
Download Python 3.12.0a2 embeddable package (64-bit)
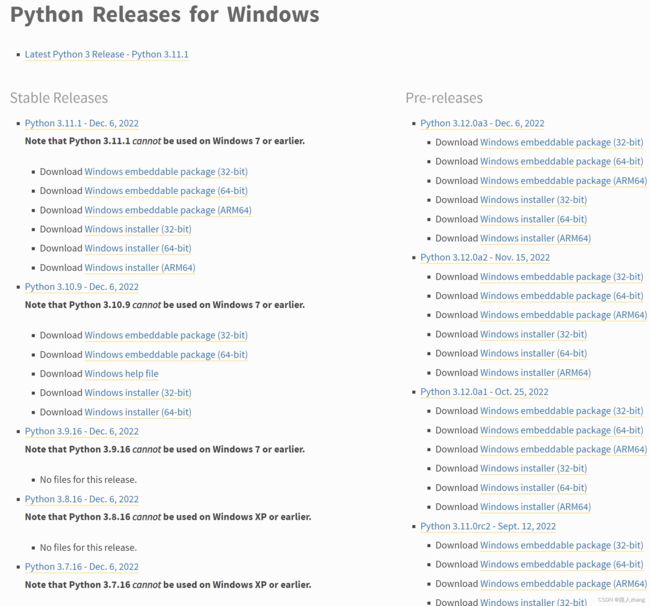pos(561,296)
